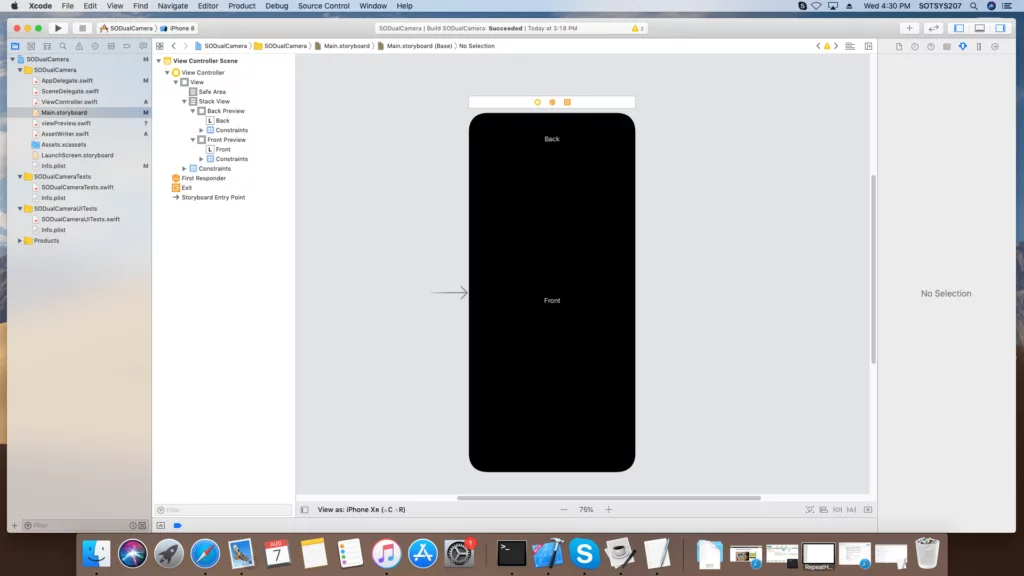This screenshot has height=576, width=1024.
Task: Switch to the Size inspector
Action: [979, 46]
